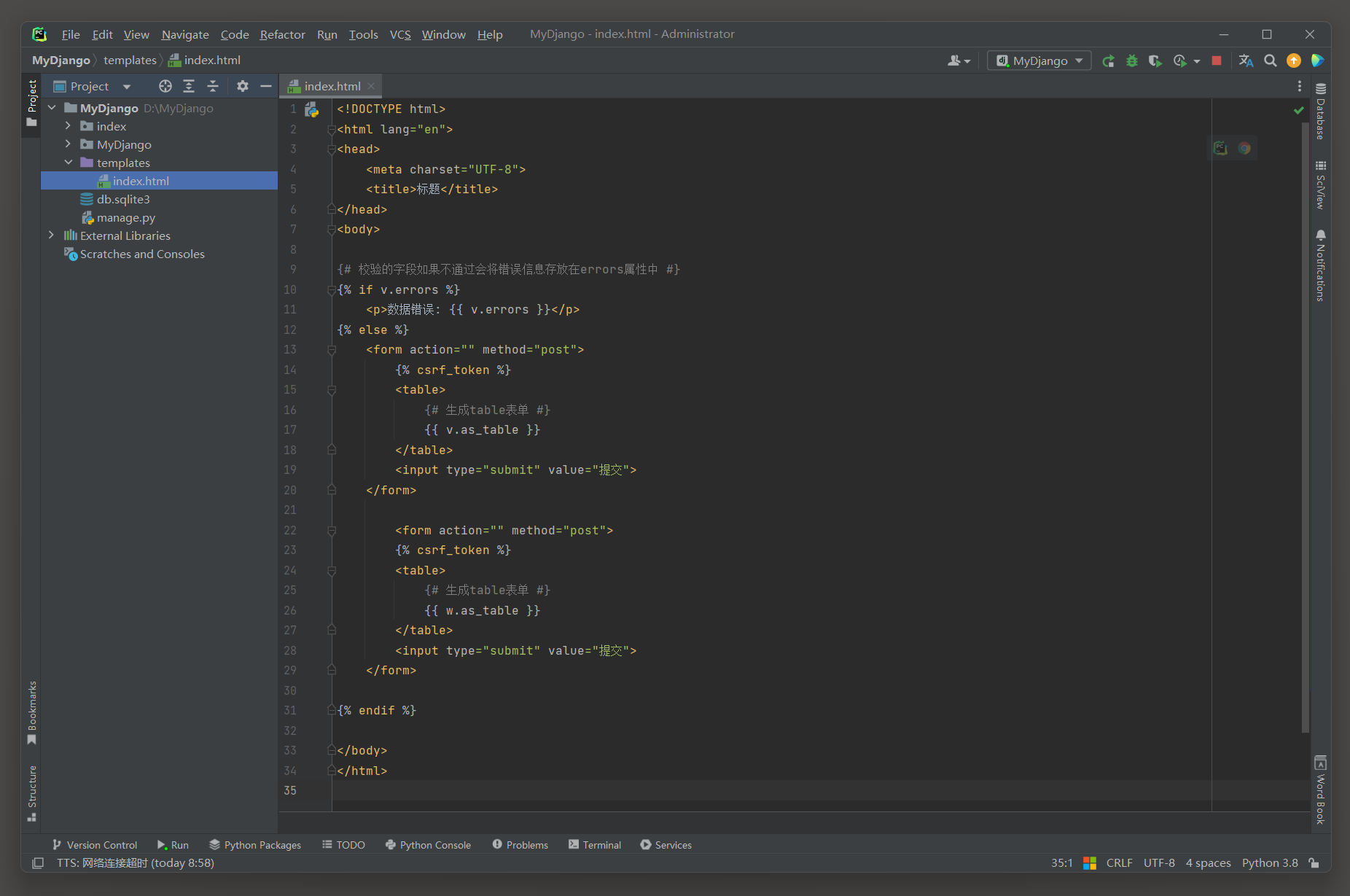Screen dimensions: 1350x896
Task: Open the SciView side panel
Action: pos(1320,185)
